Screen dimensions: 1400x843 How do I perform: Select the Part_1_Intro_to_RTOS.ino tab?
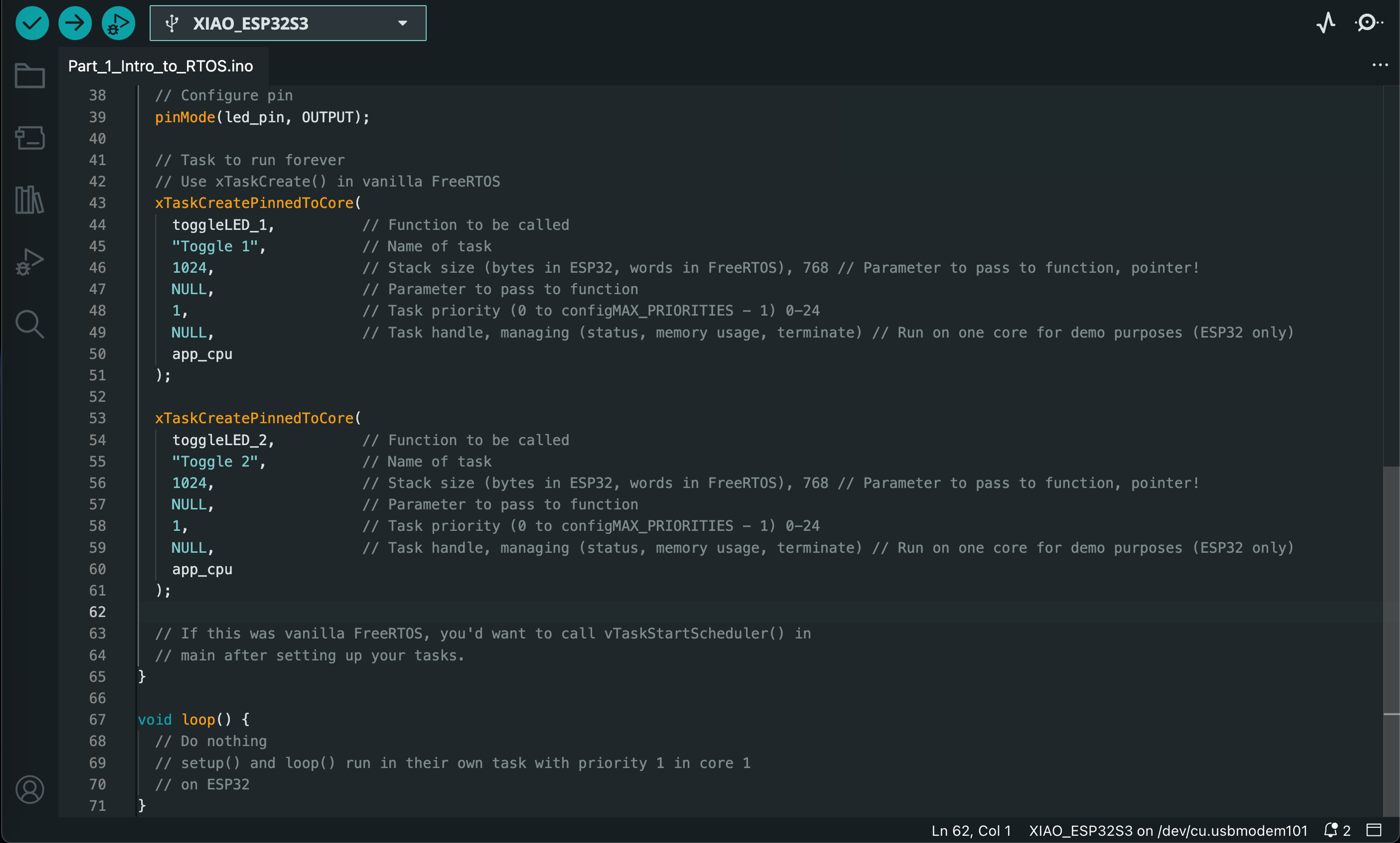pyautogui.click(x=161, y=66)
